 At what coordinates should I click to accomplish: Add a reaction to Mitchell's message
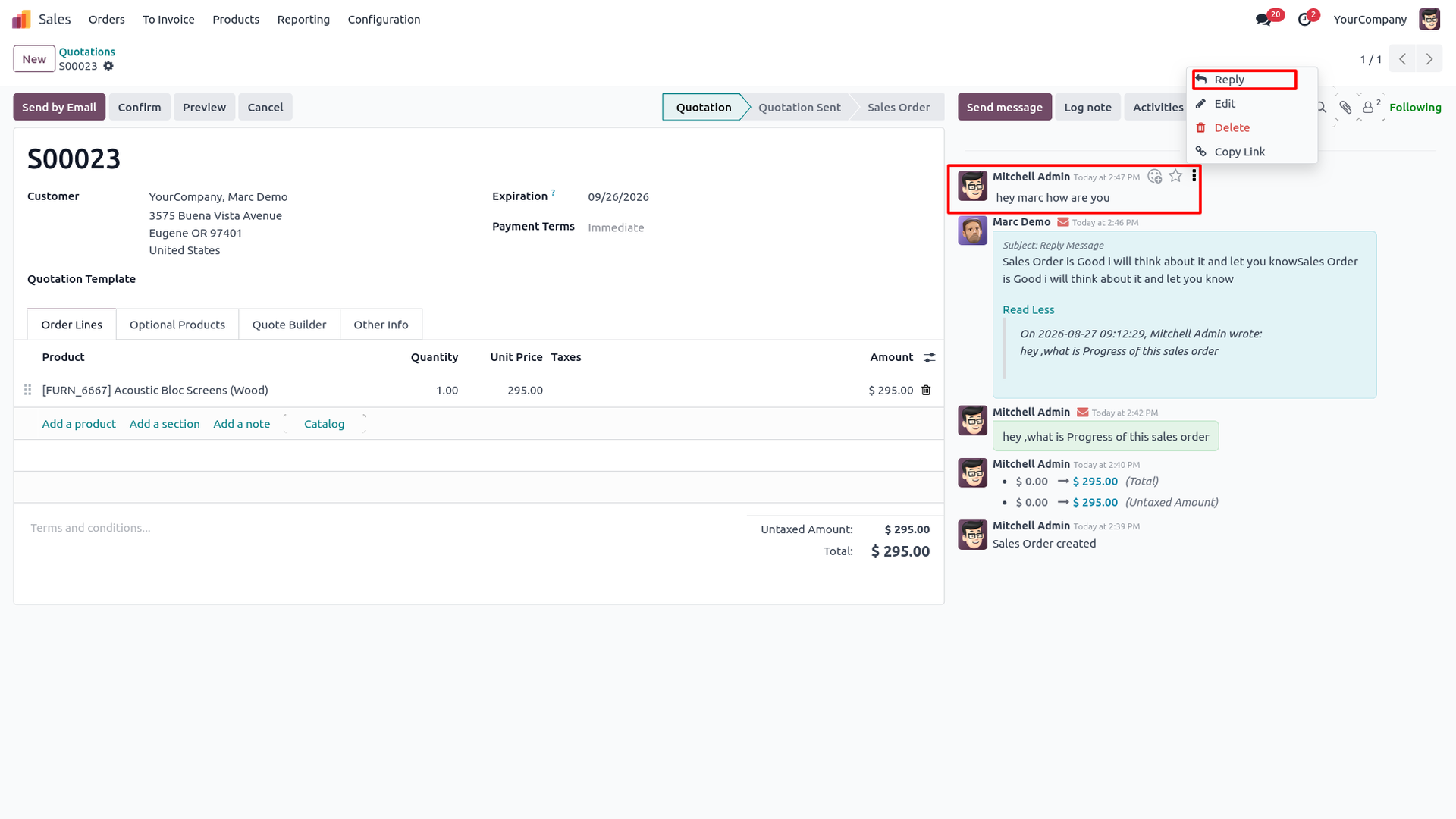1154,176
